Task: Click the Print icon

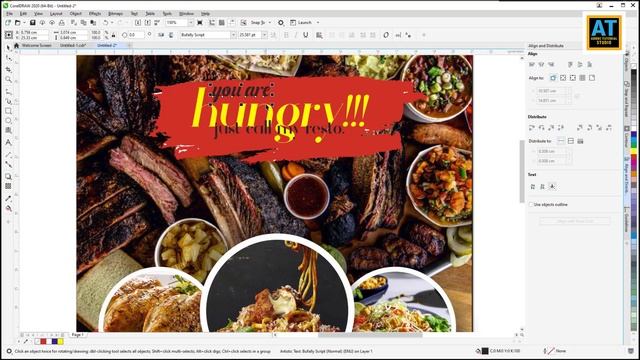Action: [62, 23]
